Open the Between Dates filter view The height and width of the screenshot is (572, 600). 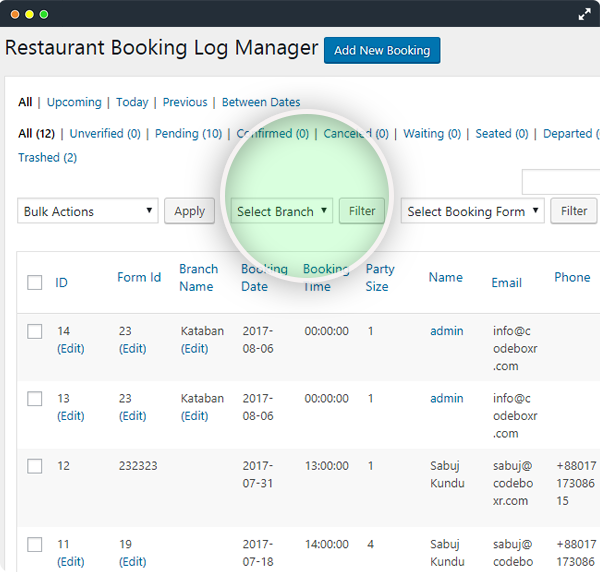tap(261, 102)
